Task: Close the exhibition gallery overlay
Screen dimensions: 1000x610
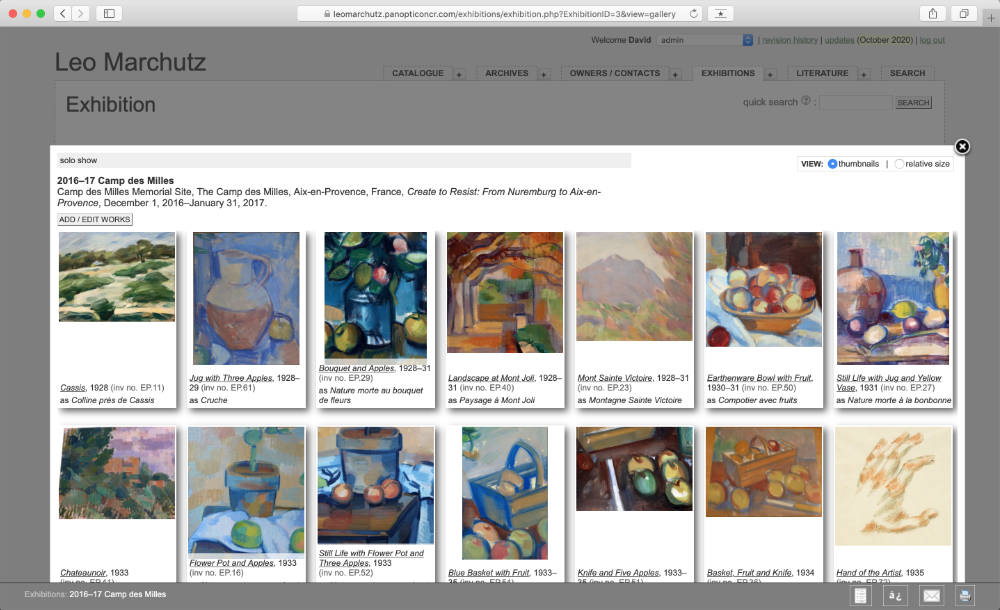Action: tap(962, 147)
